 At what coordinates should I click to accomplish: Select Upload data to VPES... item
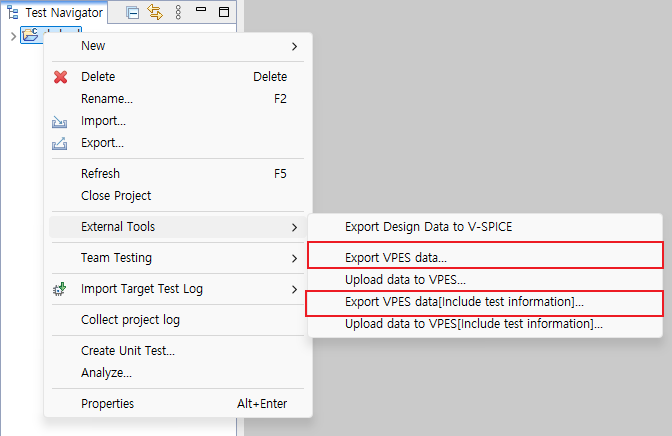tap(485, 280)
